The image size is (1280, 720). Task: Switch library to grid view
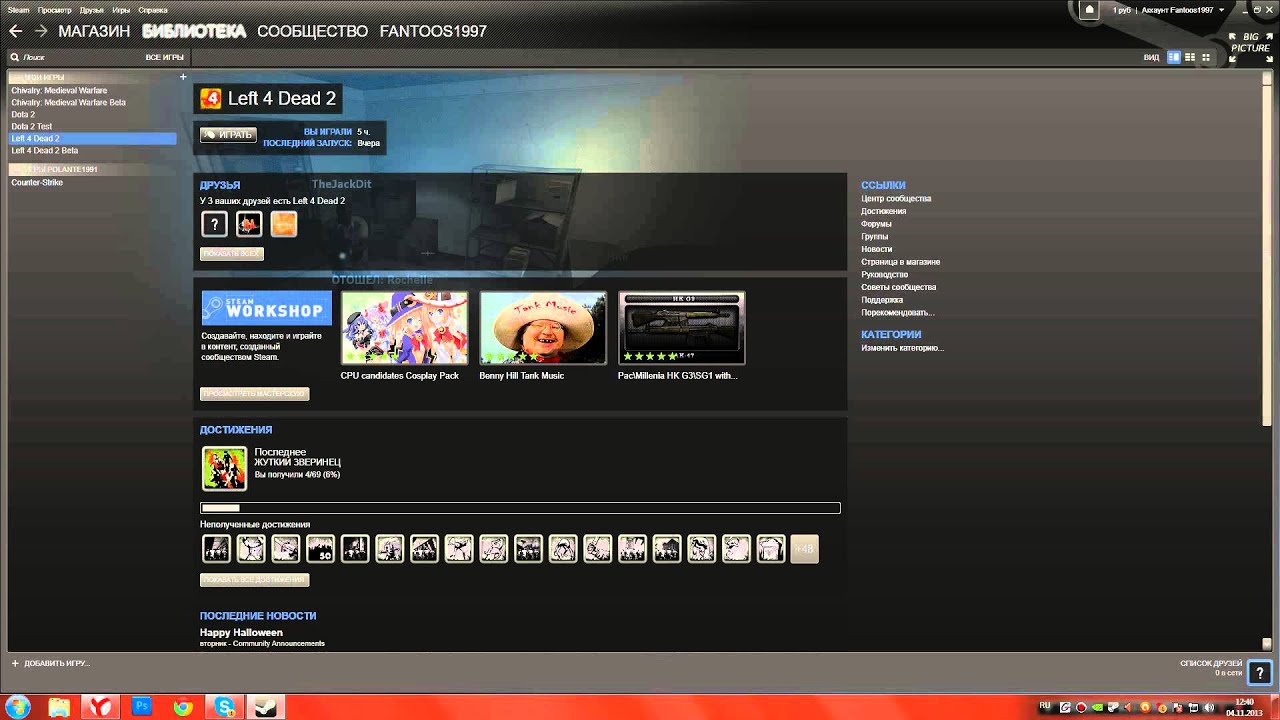tap(1206, 58)
